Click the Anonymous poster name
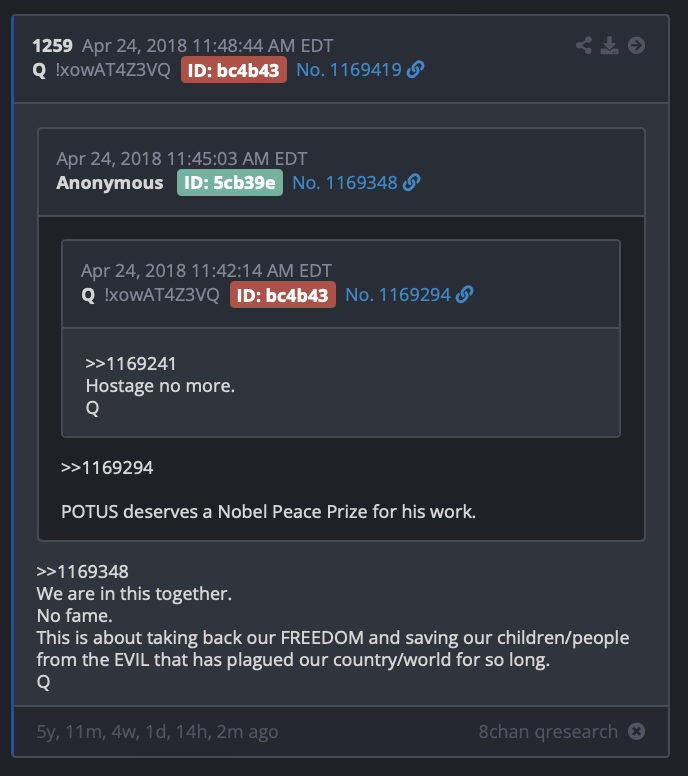This screenshot has width=688, height=776. point(109,183)
